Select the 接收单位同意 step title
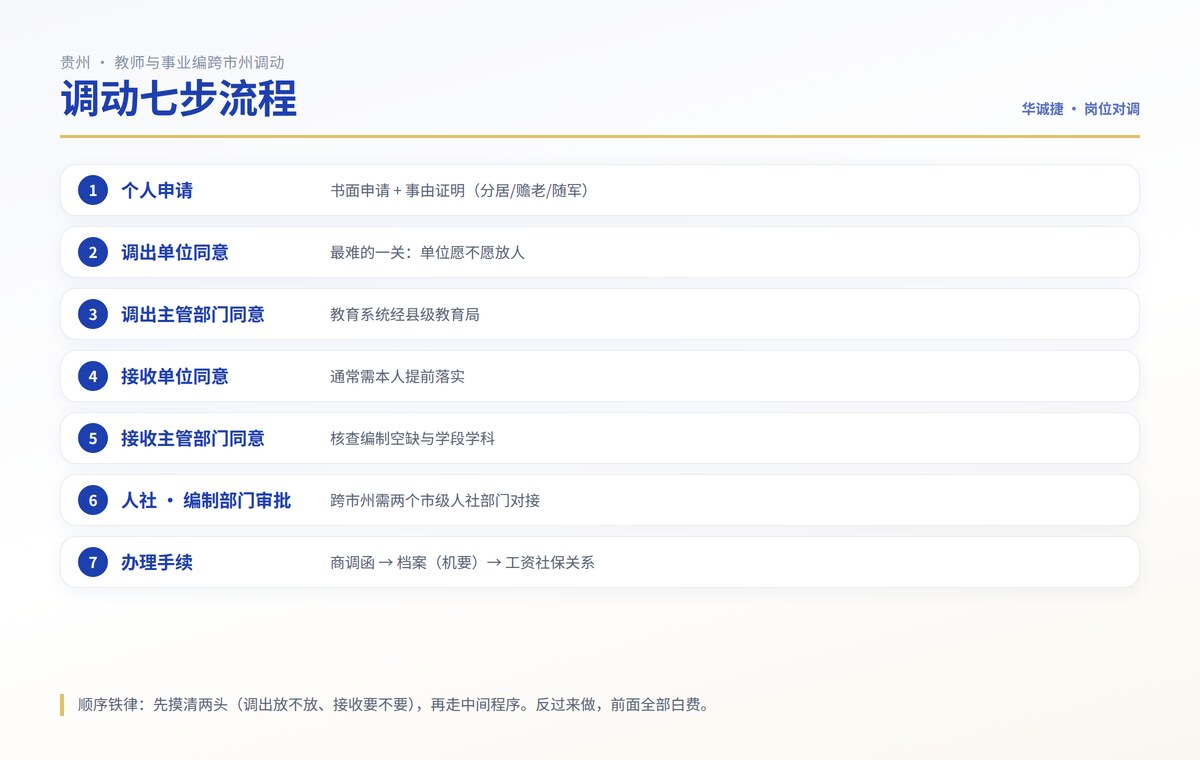The height and width of the screenshot is (760, 1200). (175, 376)
